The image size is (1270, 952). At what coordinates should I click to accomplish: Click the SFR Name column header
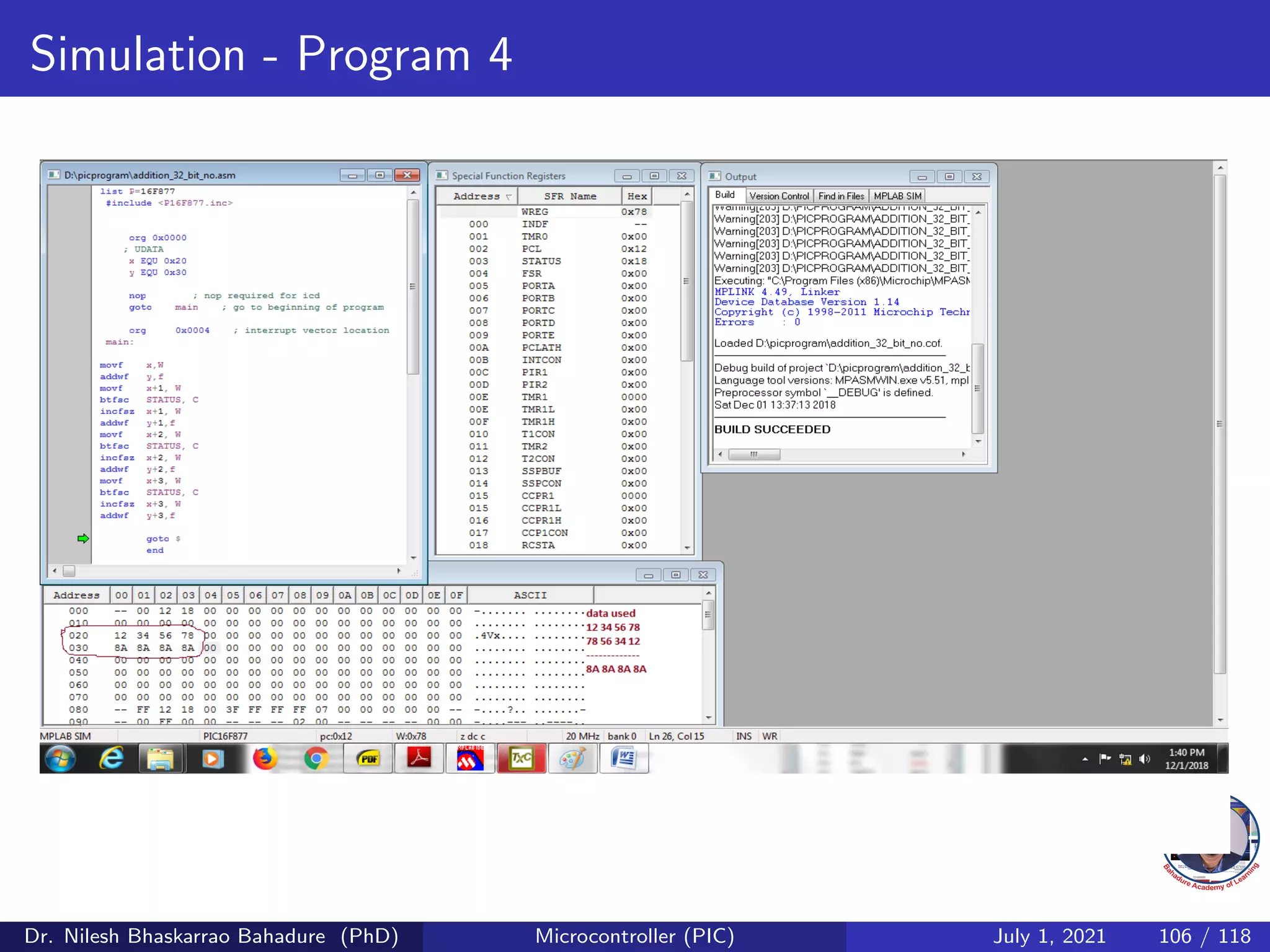click(570, 196)
